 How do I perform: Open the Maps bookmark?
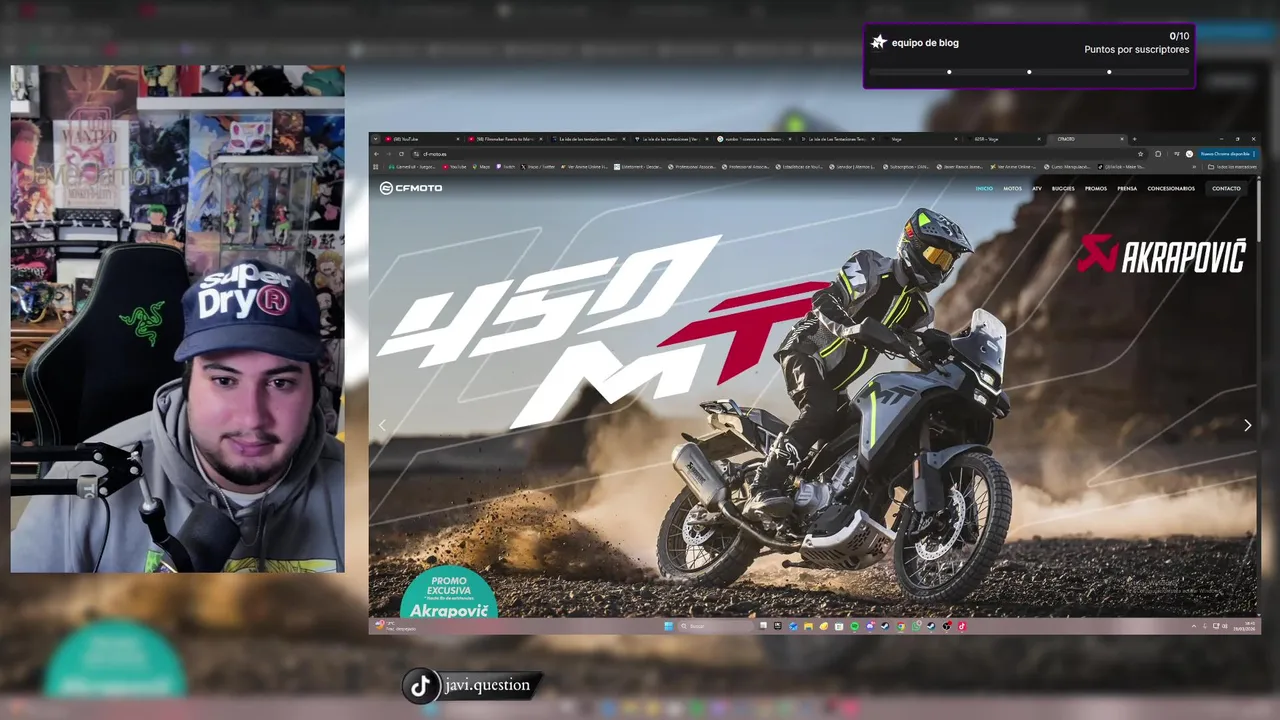coord(481,166)
